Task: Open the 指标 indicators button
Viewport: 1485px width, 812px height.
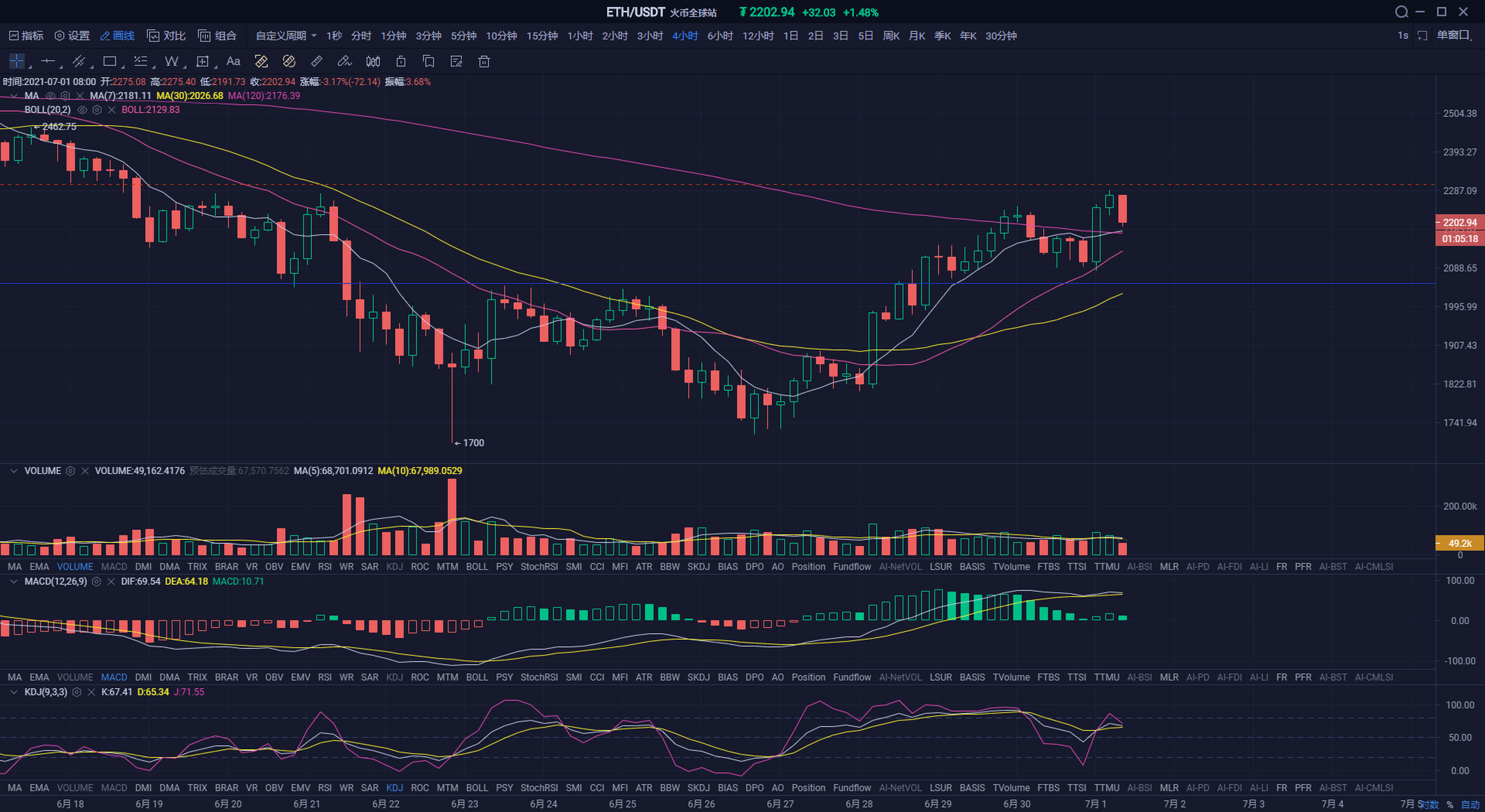Action: [x=27, y=36]
